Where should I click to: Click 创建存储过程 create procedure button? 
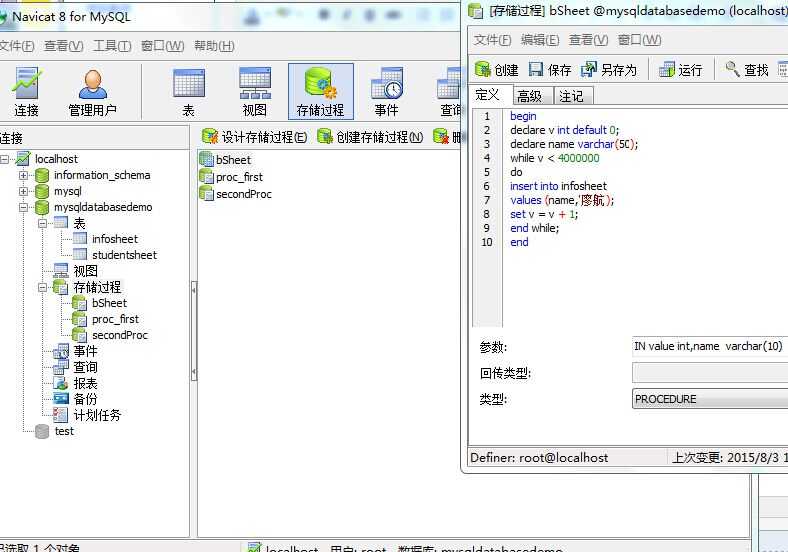pos(370,137)
